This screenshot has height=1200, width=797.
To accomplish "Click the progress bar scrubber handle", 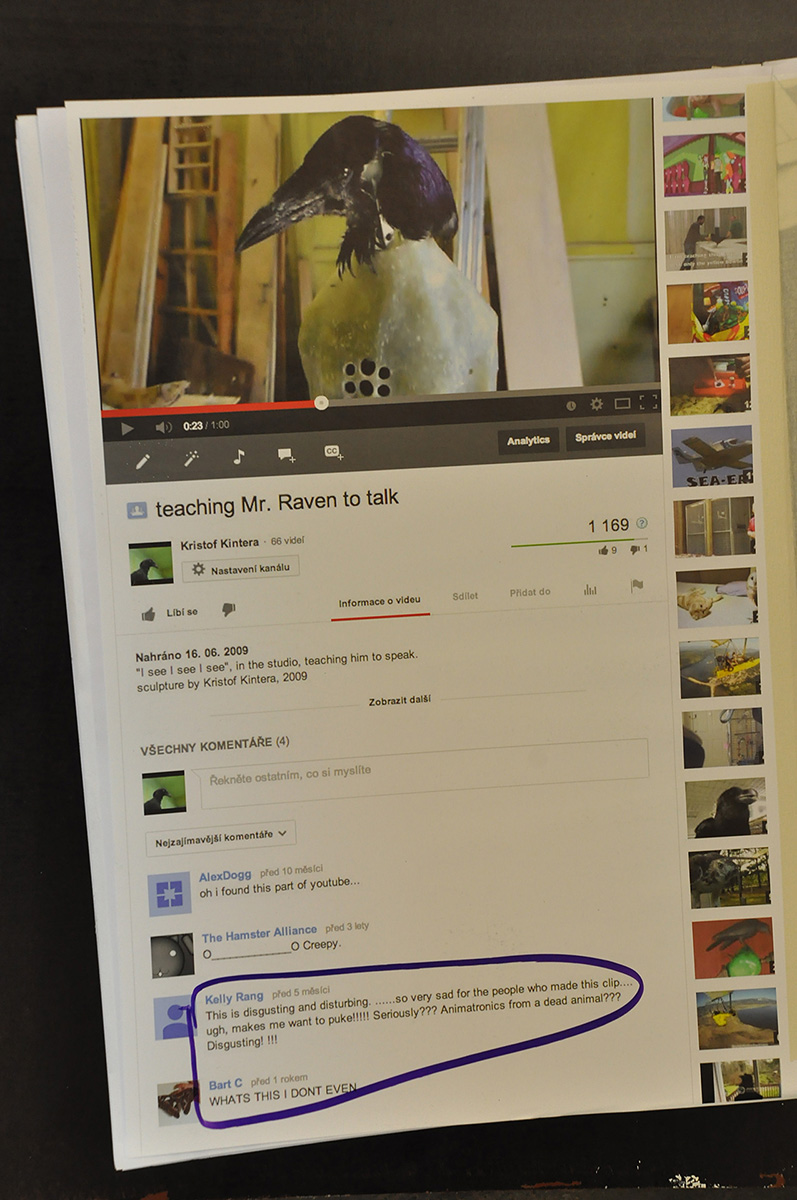I will pyautogui.click(x=321, y=403).
